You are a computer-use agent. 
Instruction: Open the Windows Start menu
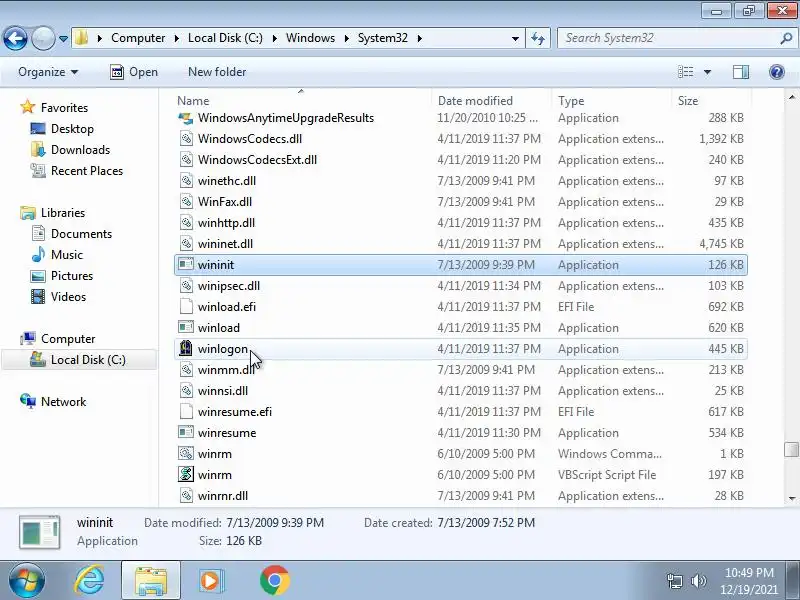pos(27,580)
